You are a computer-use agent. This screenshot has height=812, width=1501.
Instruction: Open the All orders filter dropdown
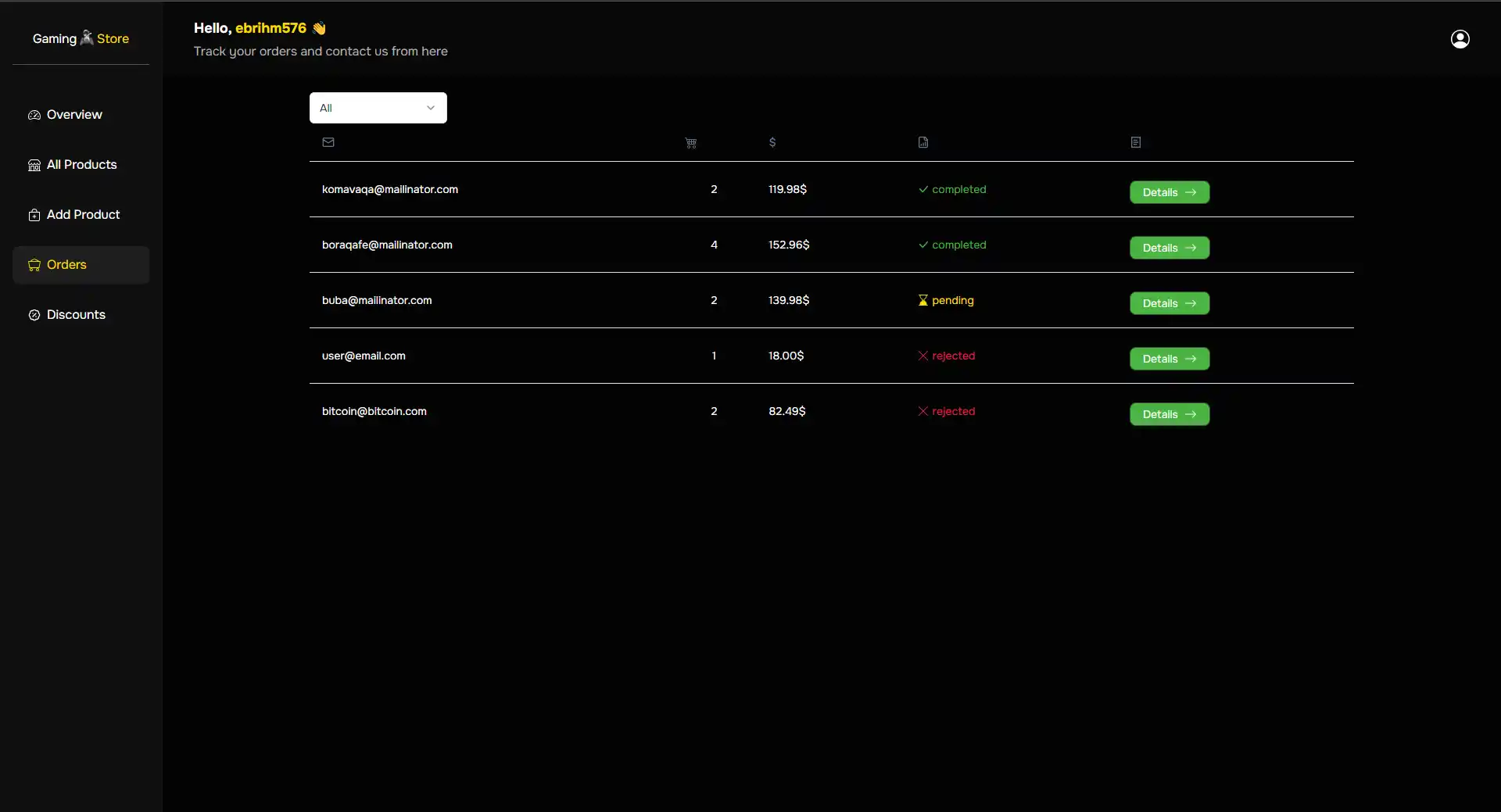coord(378,108)
